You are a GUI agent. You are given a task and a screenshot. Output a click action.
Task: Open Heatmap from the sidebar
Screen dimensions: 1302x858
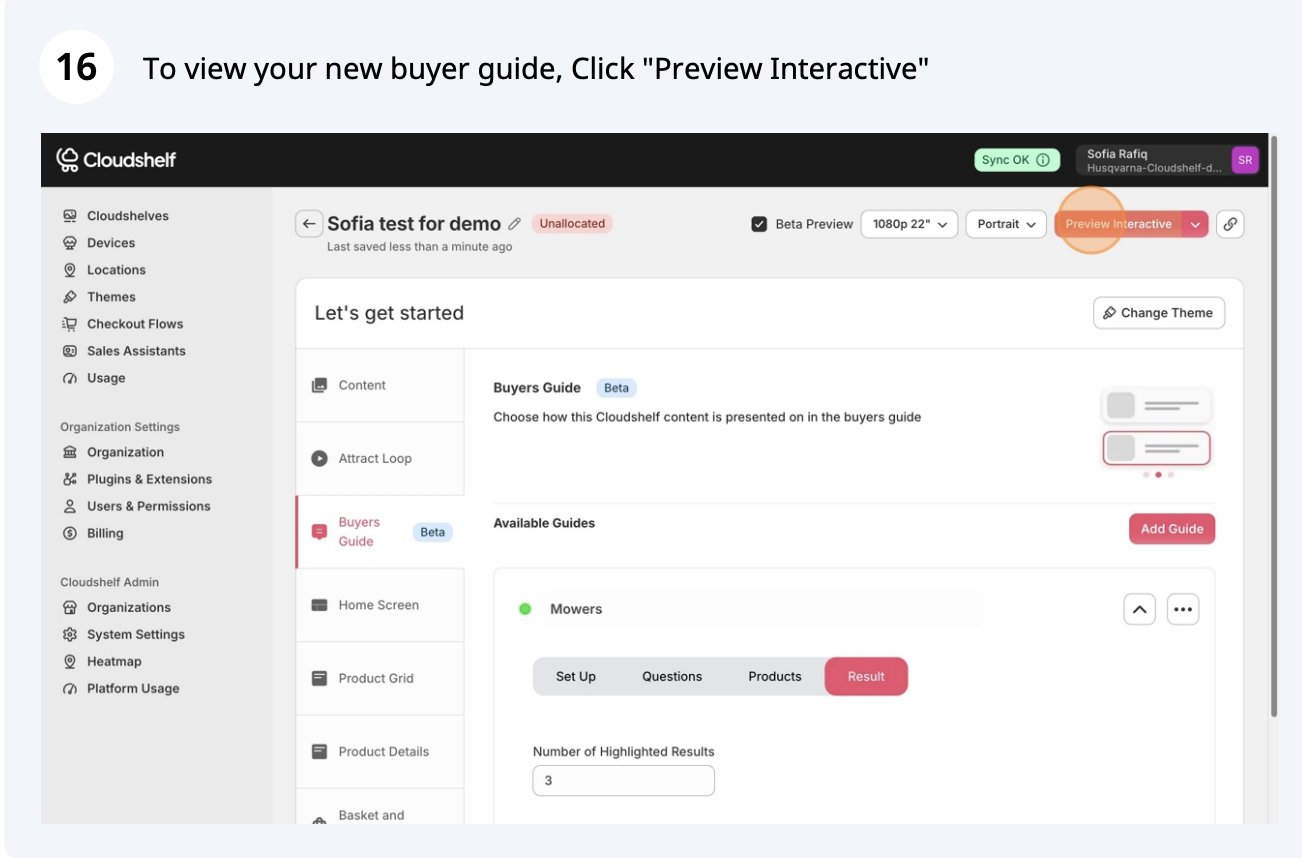click(114, 661)
